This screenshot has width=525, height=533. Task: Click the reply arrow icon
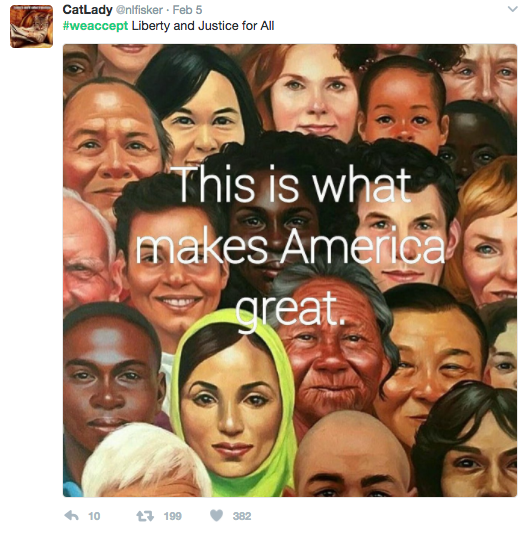(x=71, y=516)
